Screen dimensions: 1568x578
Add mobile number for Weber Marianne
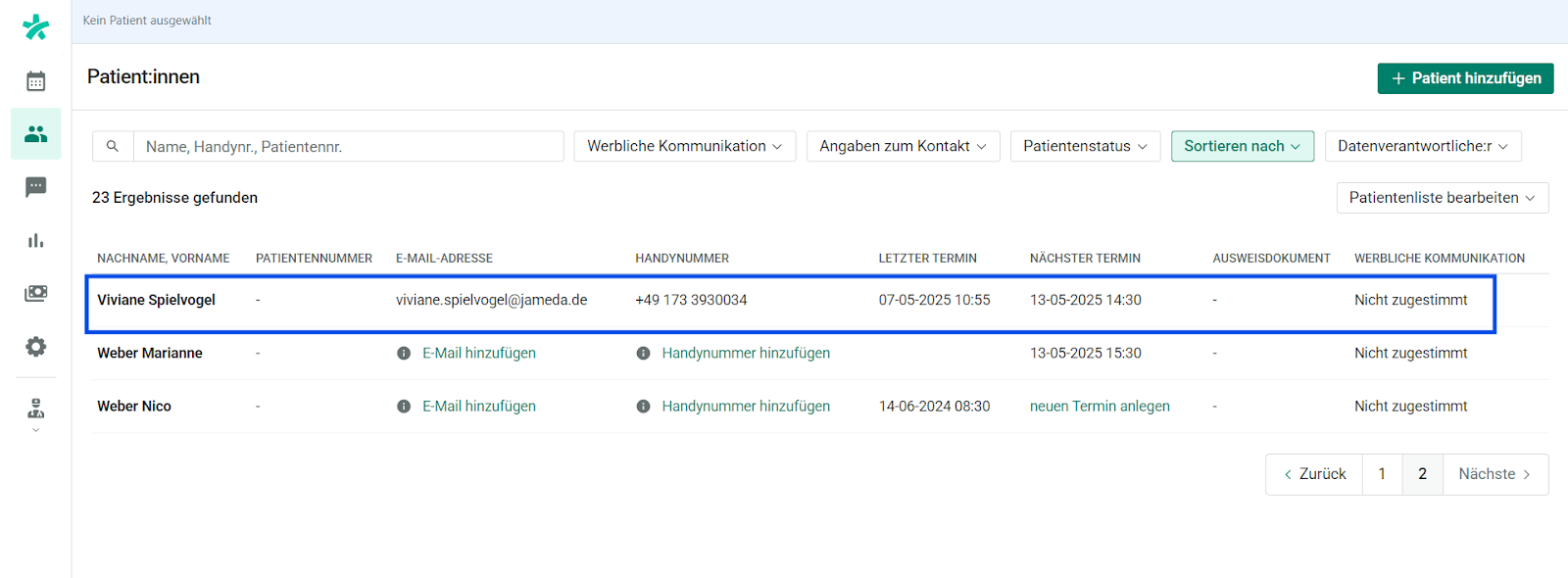pyautogui.click(x=746, y=353)
